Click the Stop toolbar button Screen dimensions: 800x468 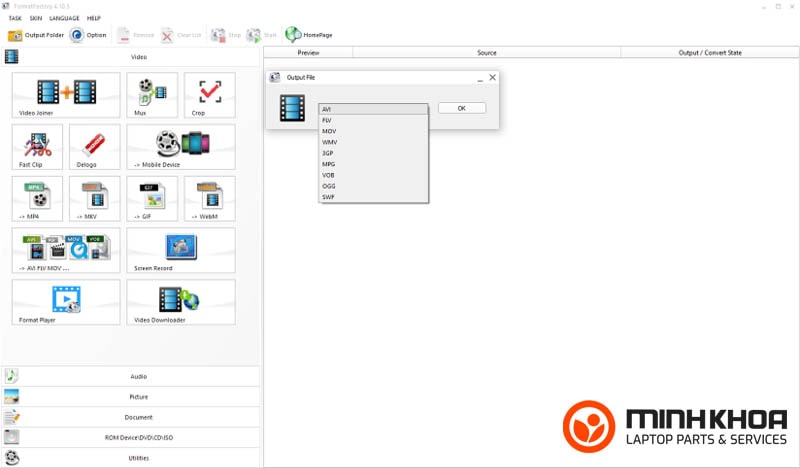click(226, 35)
